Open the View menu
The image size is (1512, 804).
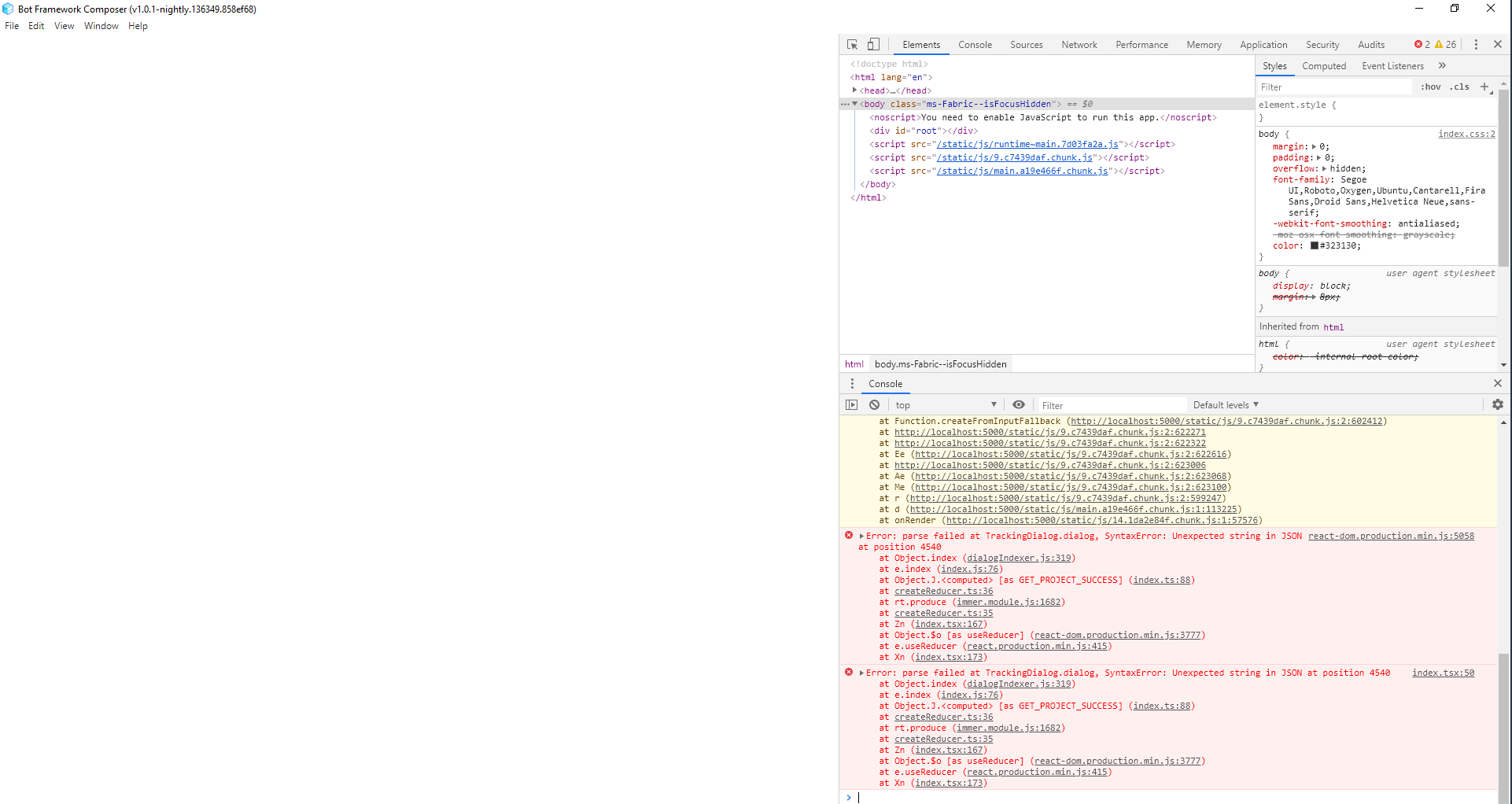(63, 25)
